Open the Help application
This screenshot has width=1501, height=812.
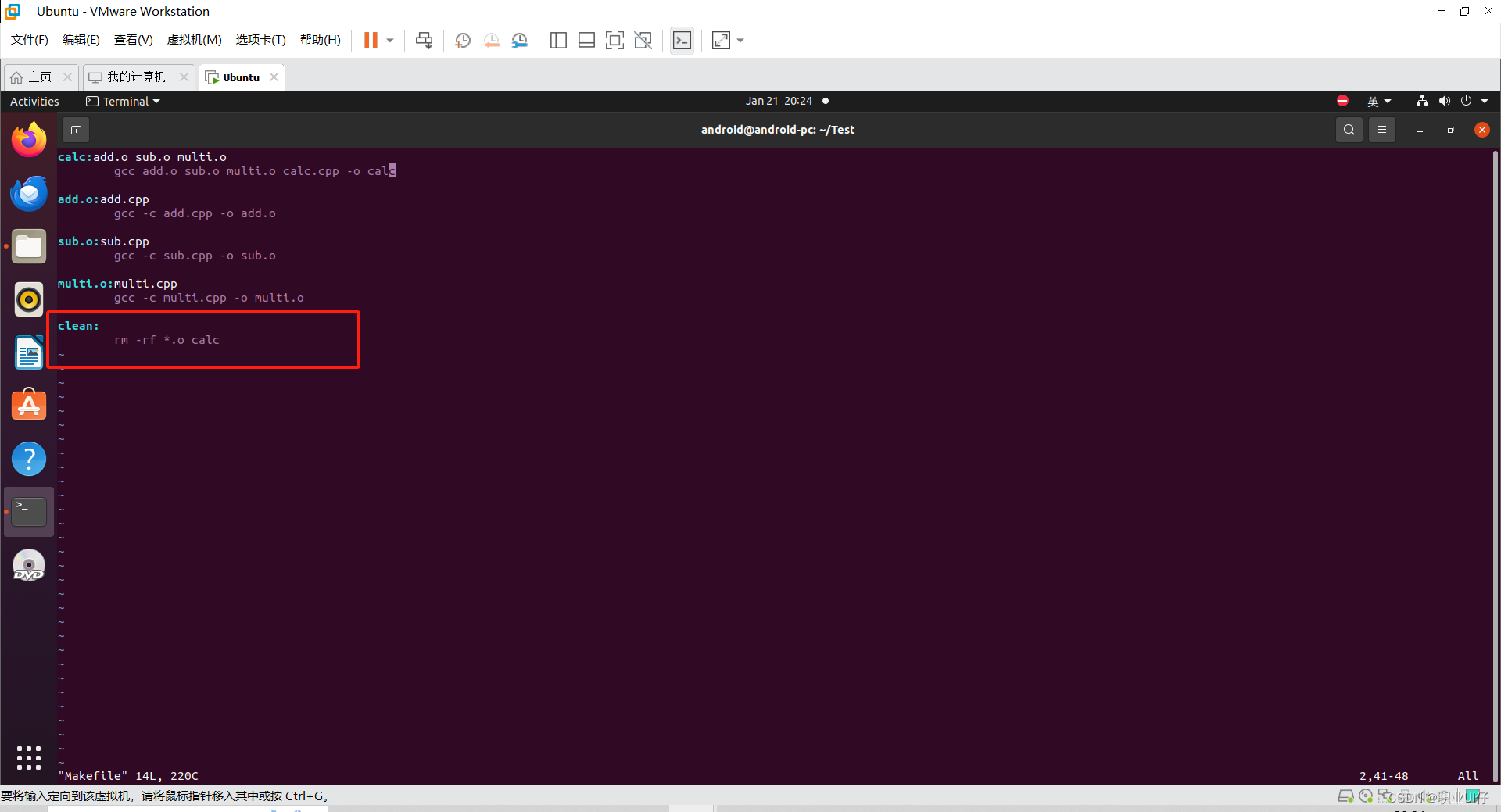point(29,459)
